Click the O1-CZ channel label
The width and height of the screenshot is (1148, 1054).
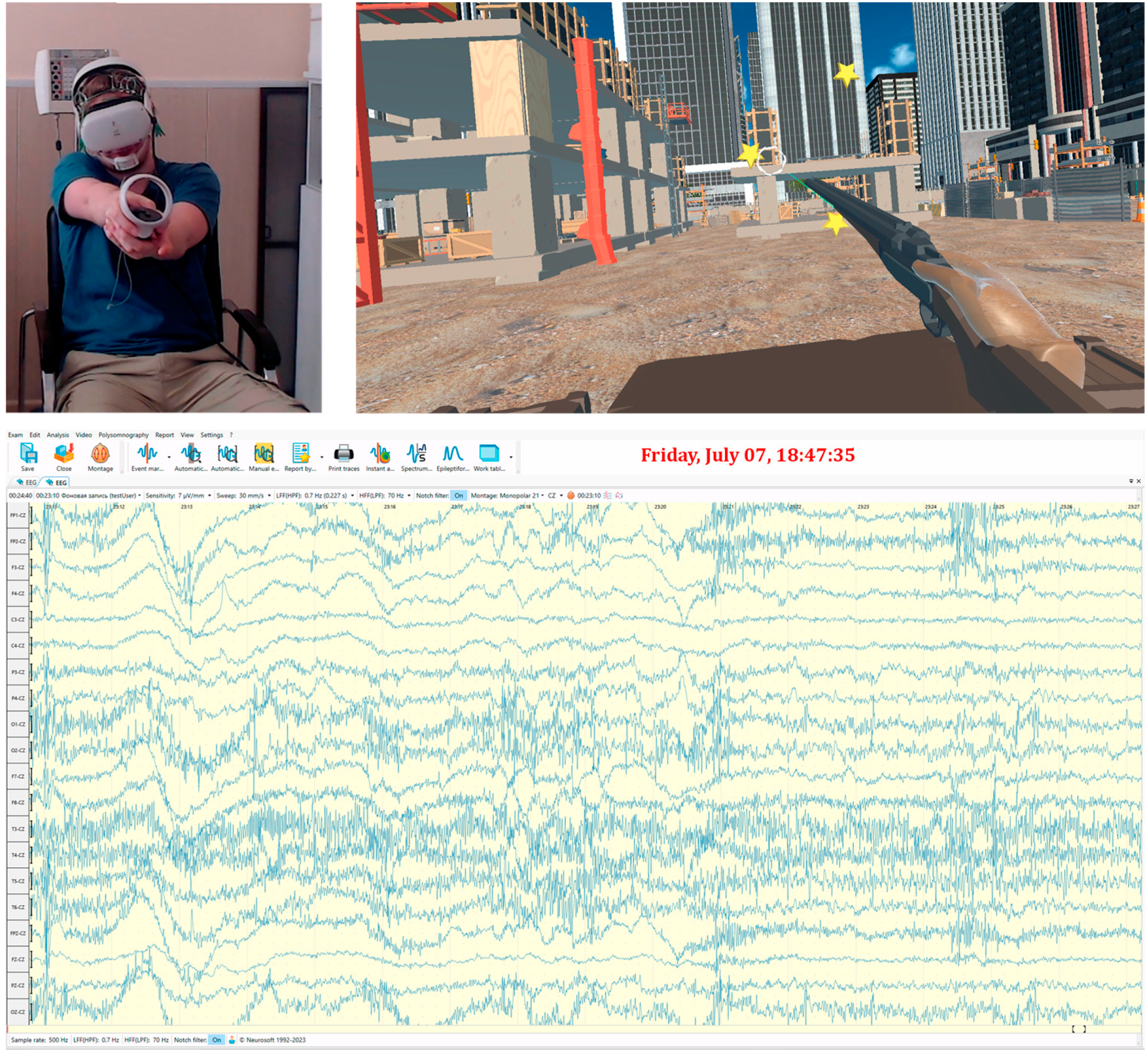(x=18, y=724)
